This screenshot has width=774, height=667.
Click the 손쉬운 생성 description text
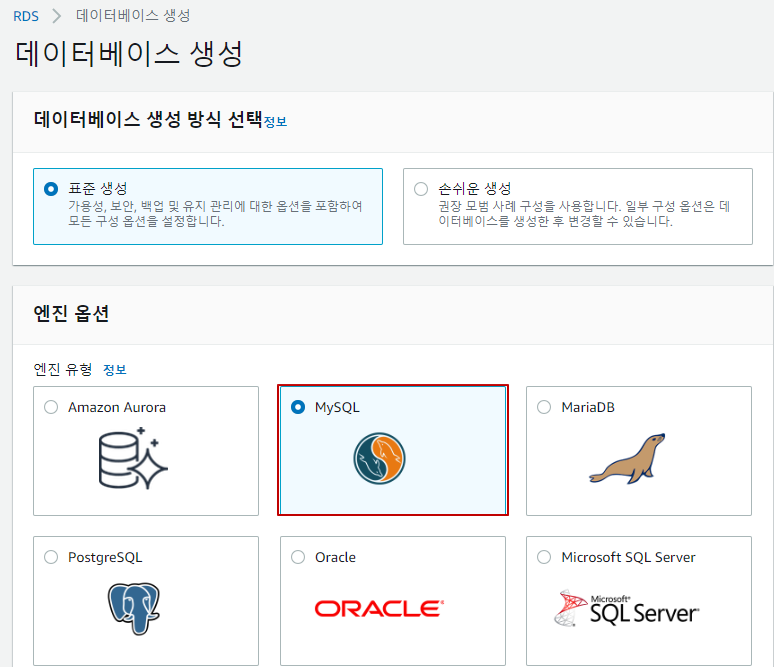point(584,213)
